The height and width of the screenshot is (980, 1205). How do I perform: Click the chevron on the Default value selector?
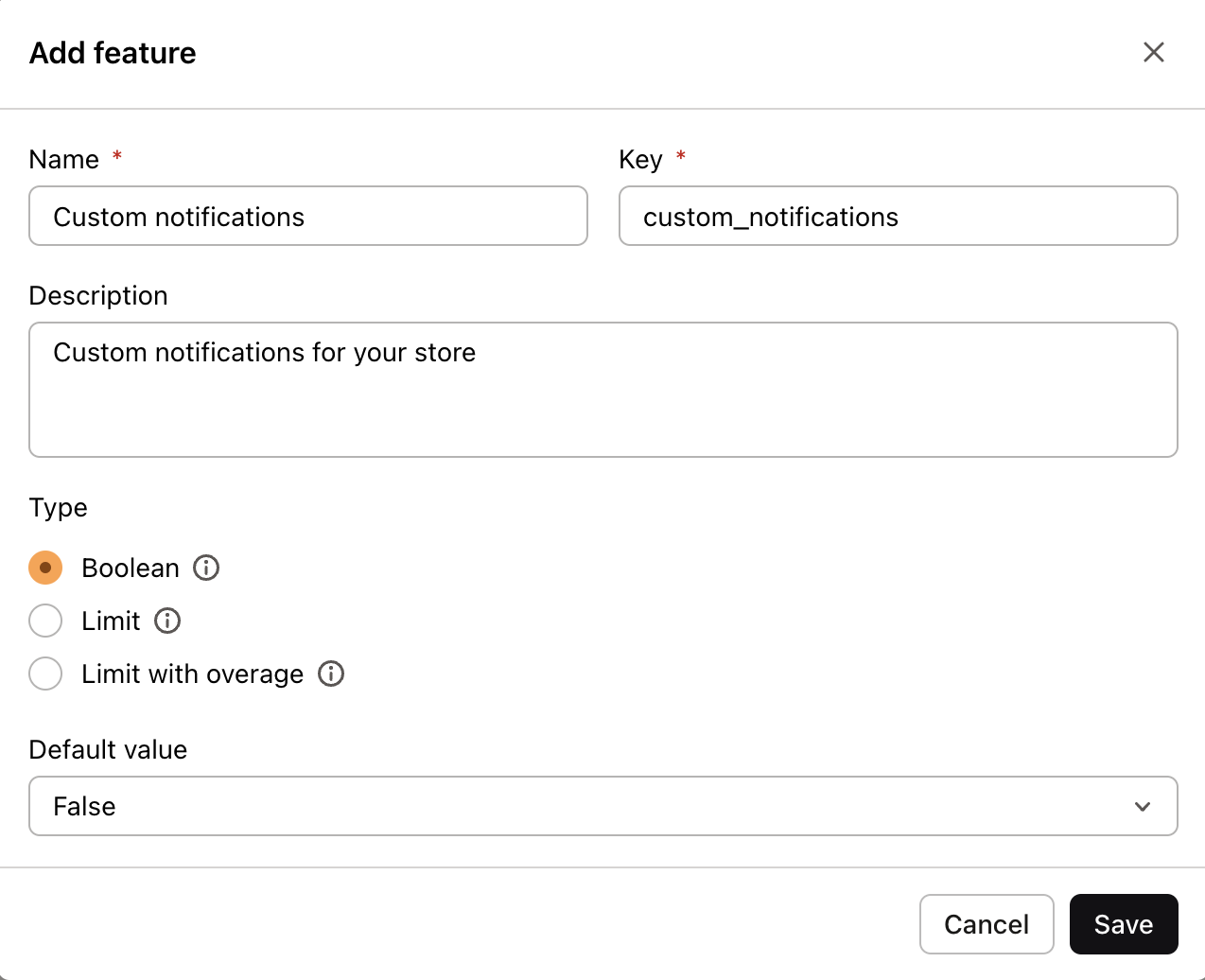click(x=1144, y=806)
